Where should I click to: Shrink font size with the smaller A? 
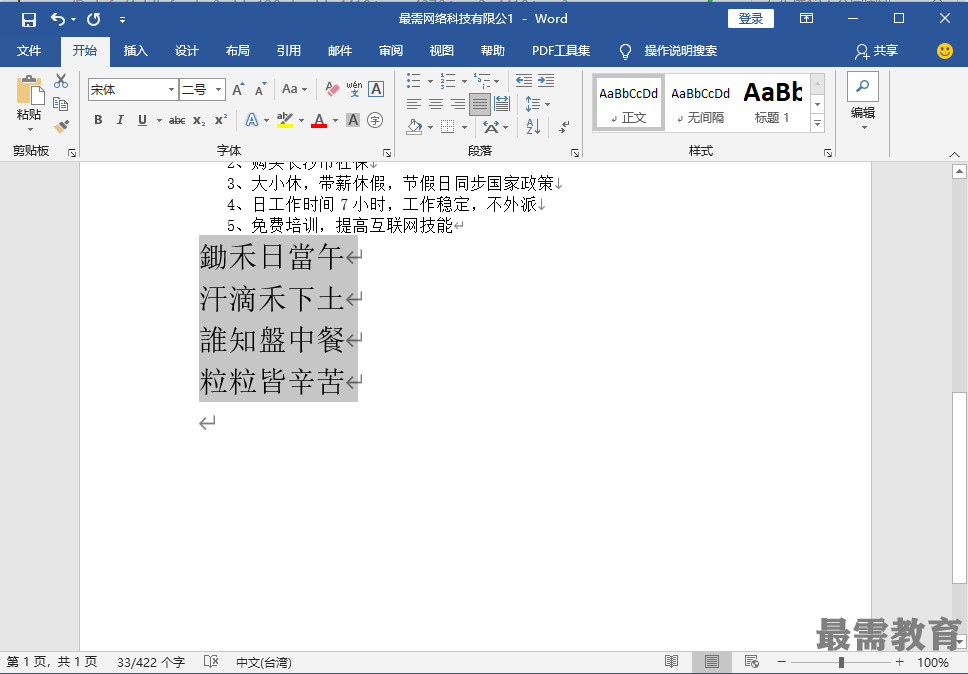(261, 89)
